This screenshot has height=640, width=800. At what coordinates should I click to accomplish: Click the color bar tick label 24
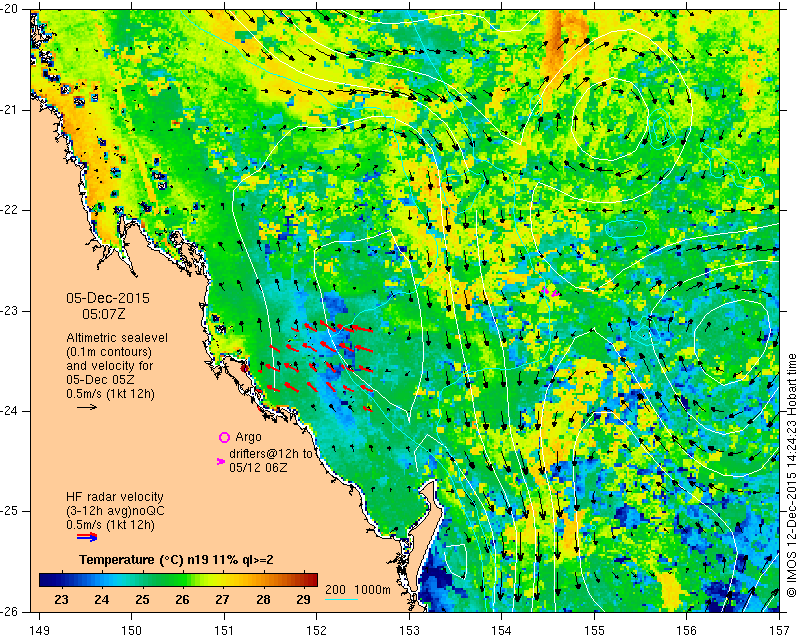pyautogui.click(x=102, y=599)
